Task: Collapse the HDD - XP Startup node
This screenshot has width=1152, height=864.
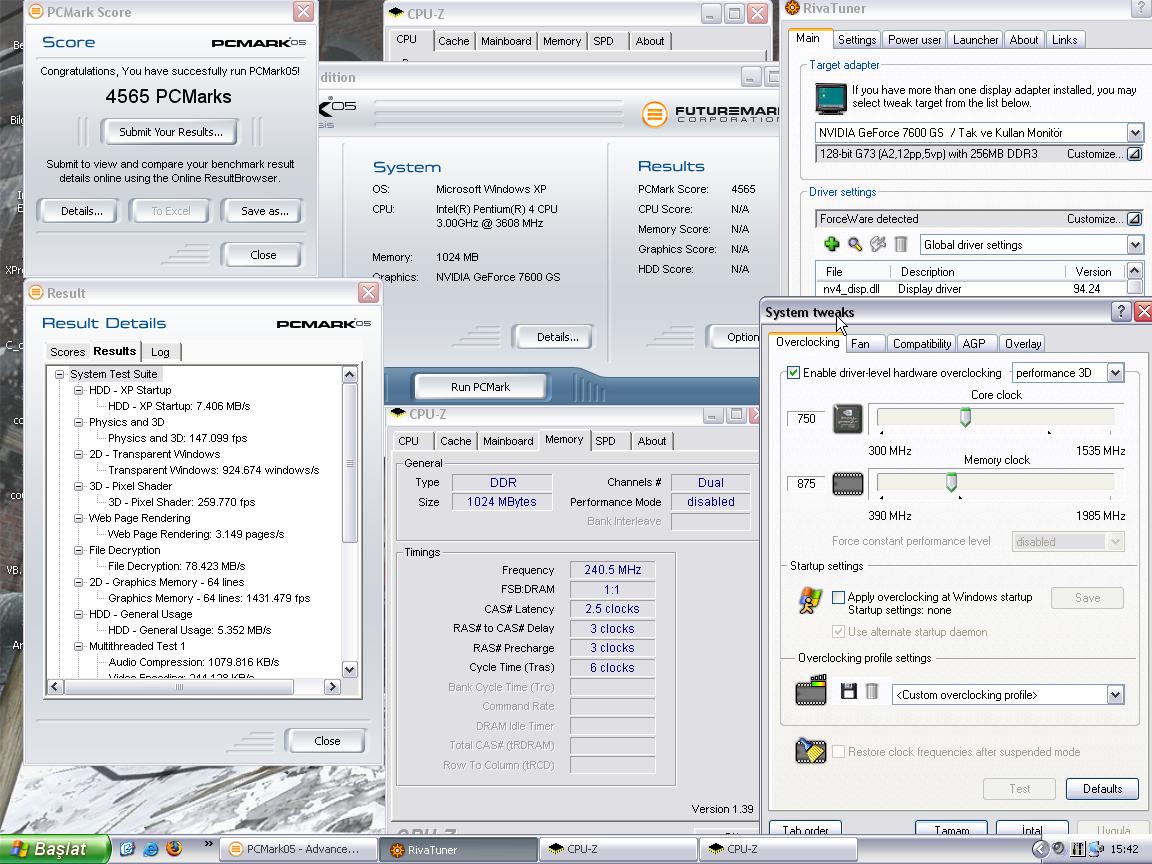Action: (79, 390)
